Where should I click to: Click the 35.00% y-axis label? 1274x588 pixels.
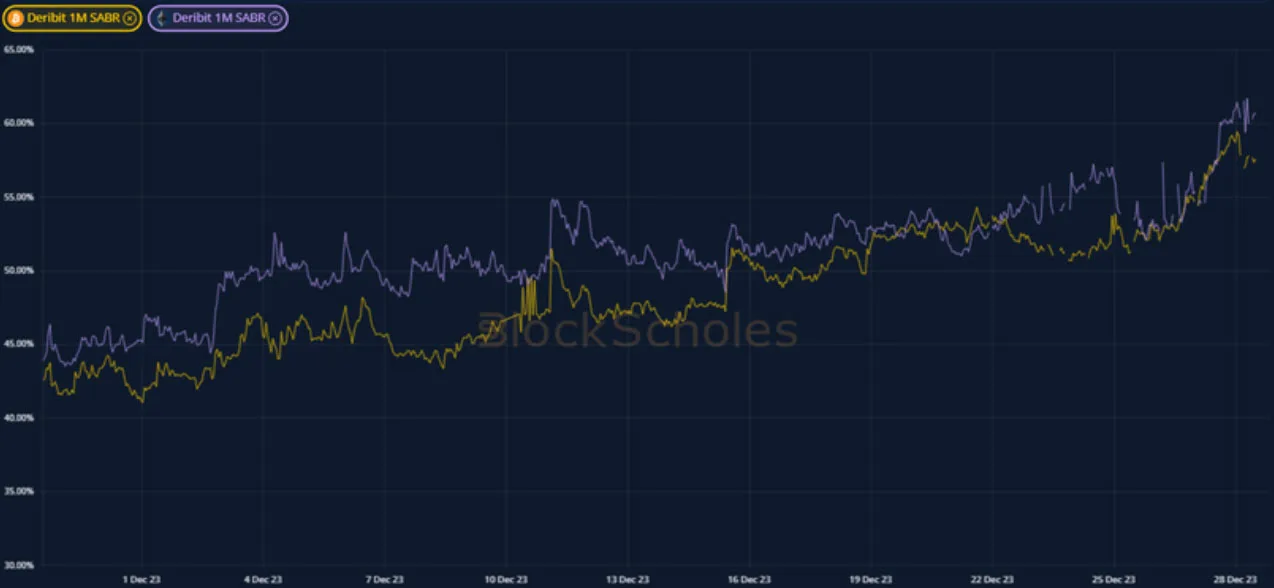20,492
